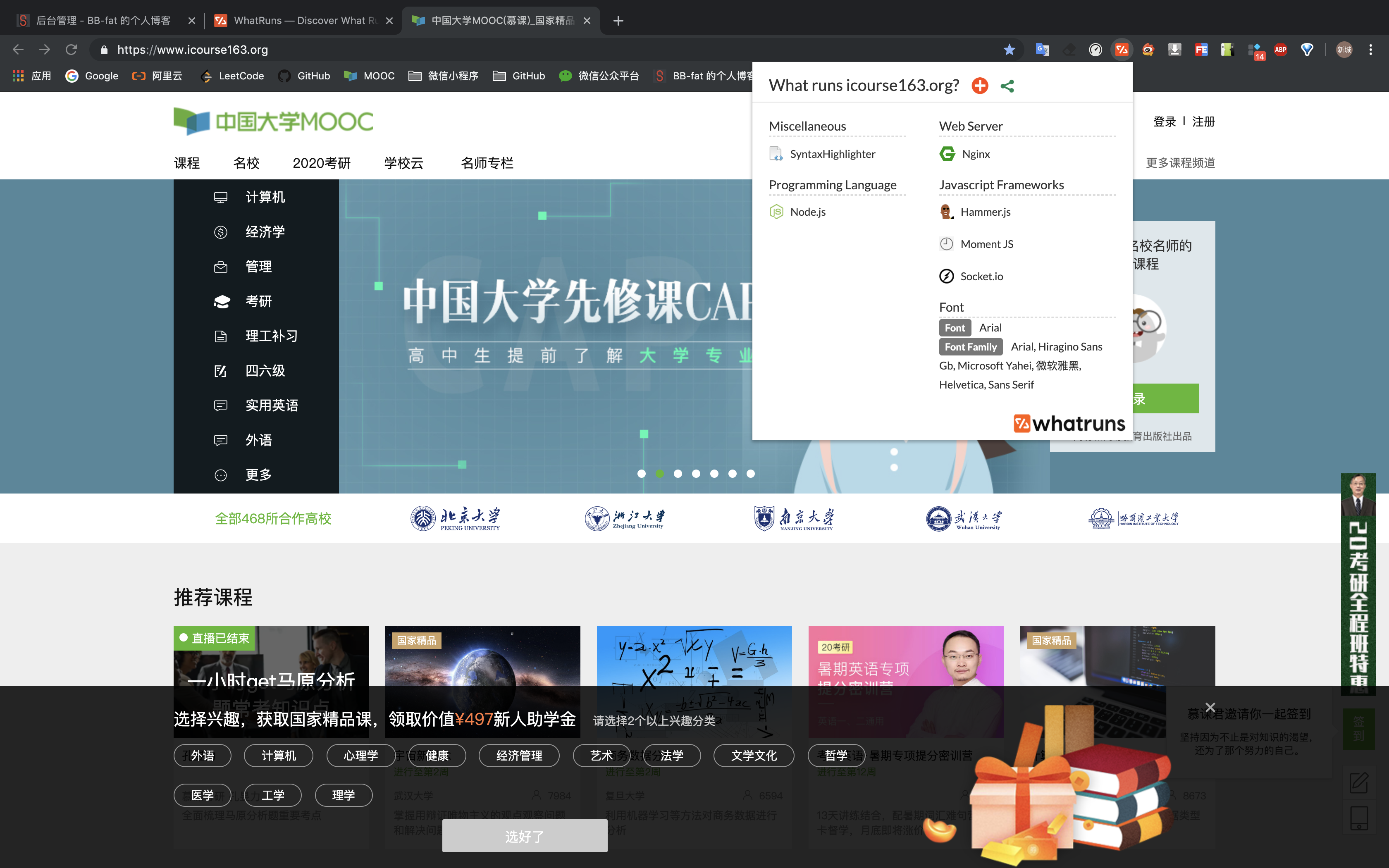The image size is (1389, 868).
Task: Toggle the 工学 interest tag
Action: click(273, 795)
